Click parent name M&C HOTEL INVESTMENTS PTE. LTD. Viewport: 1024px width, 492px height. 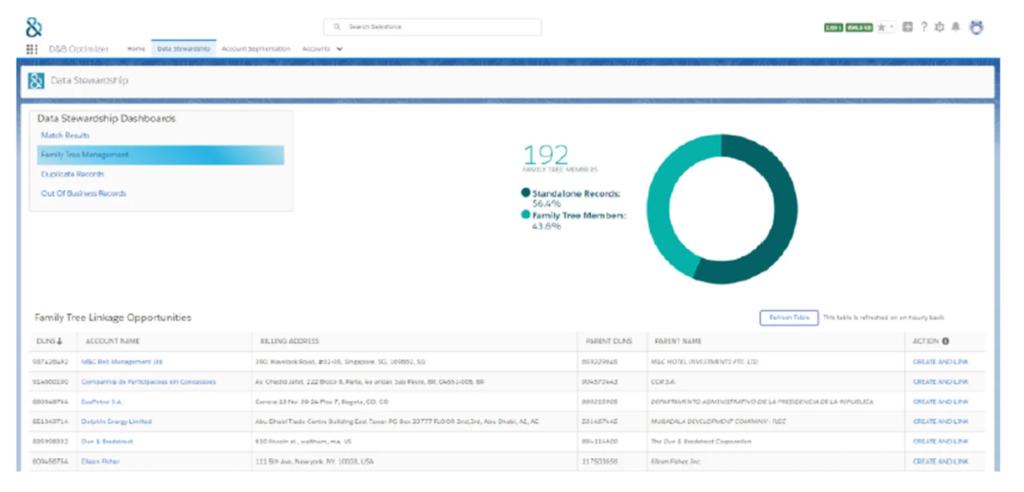tap(707, 361)
